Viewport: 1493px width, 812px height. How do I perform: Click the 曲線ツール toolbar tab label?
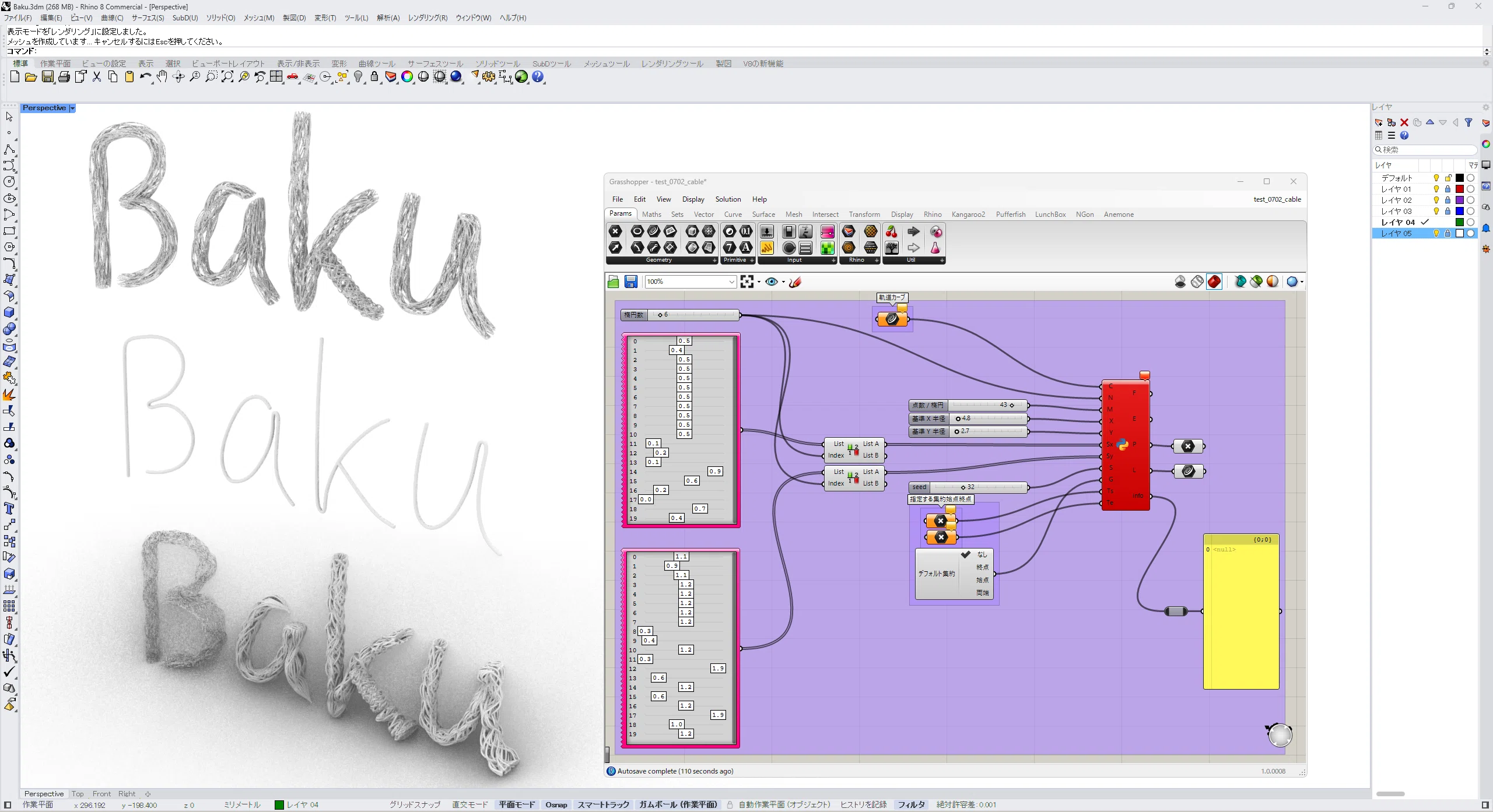tap(377, 64)
